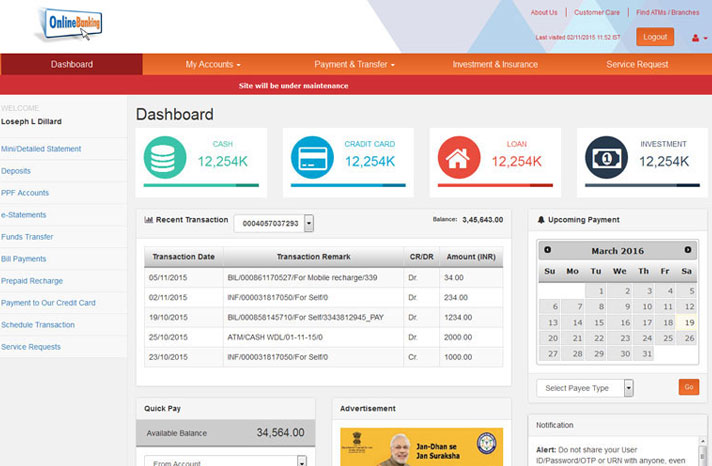Click the Credit Card icon
The width and height of the screenshot is (712, 466).
tap(312, 158)
